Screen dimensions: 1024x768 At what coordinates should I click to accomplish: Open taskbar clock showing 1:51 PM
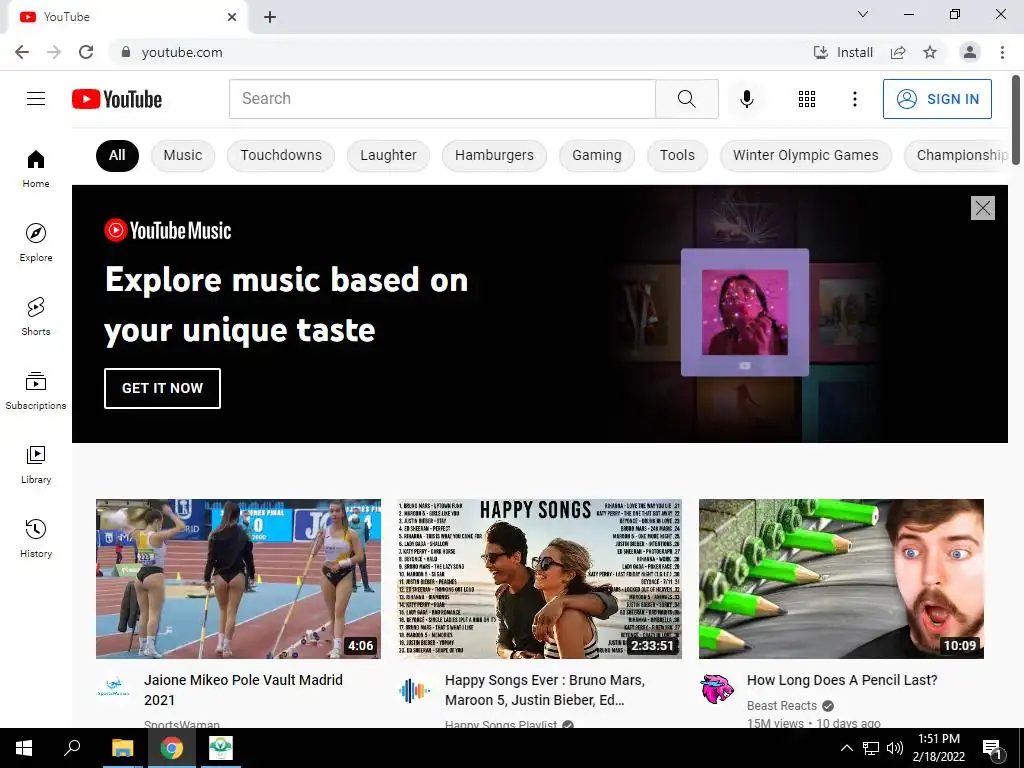pos(938,748)
